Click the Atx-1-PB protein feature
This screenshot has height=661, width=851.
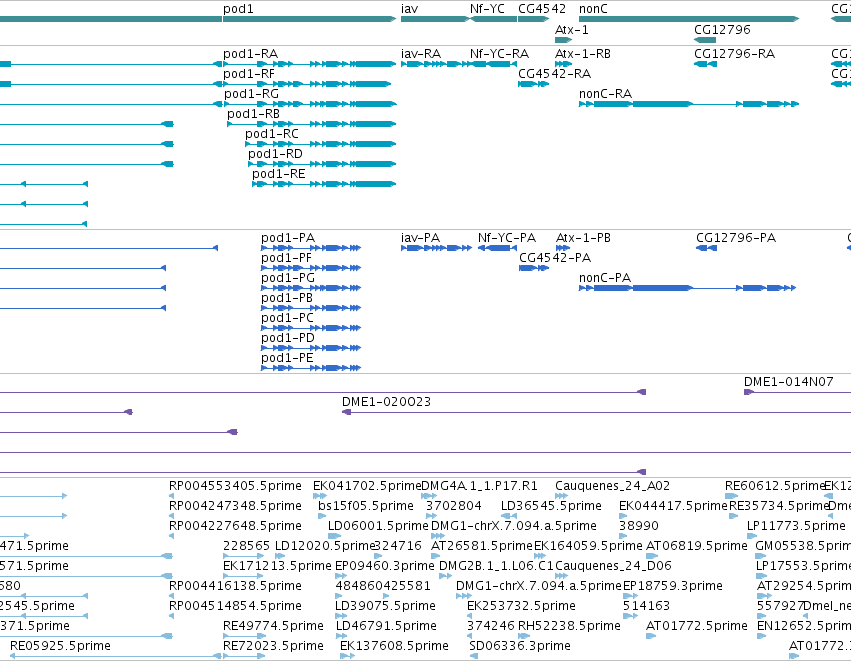563,248
